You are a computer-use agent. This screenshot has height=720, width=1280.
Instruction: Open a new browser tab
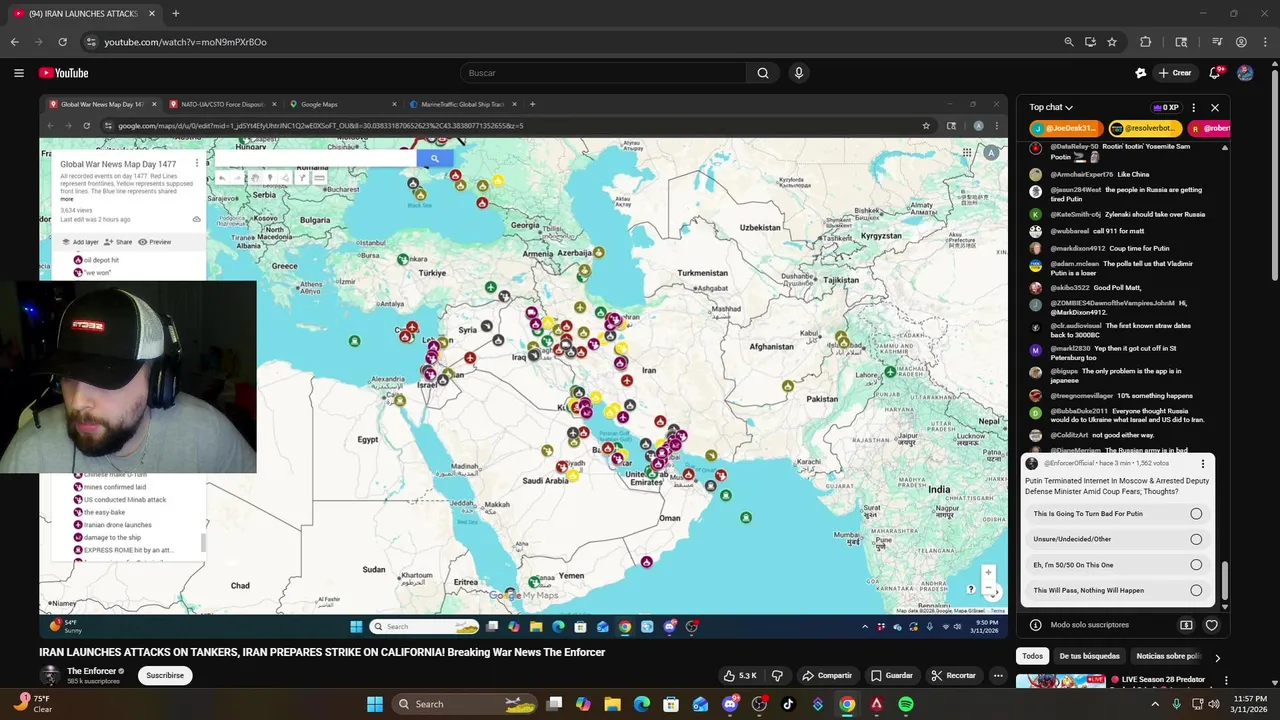pos(175,13)
